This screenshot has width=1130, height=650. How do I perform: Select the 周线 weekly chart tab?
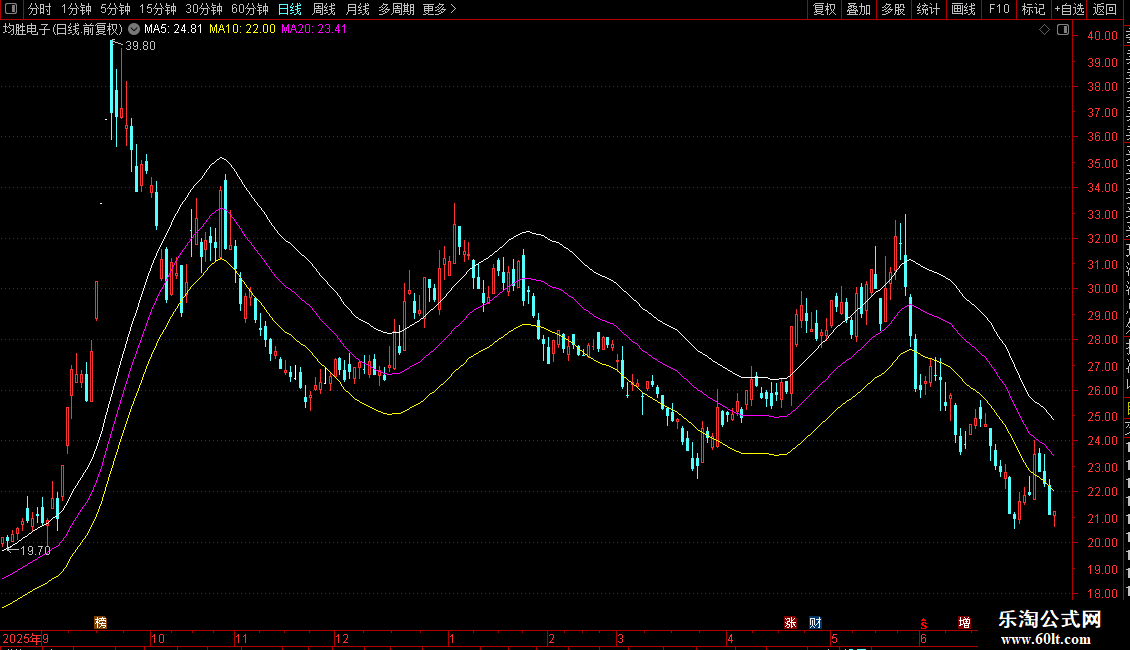point(324,9)
